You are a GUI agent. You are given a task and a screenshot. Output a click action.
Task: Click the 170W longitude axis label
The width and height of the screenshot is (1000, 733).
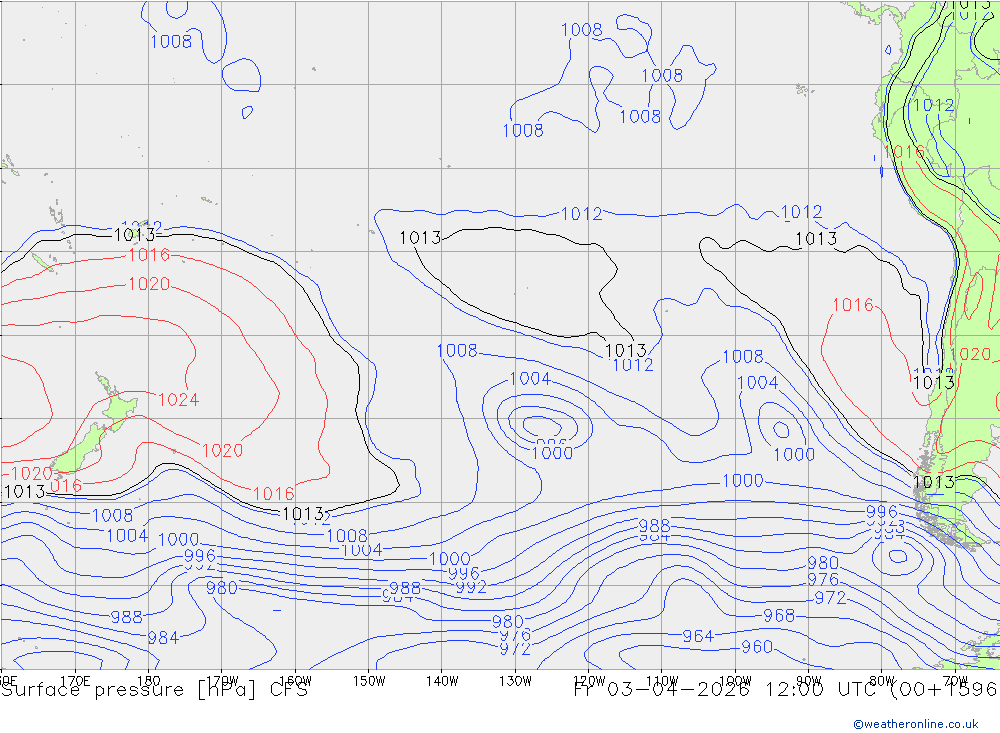(222, 681)
